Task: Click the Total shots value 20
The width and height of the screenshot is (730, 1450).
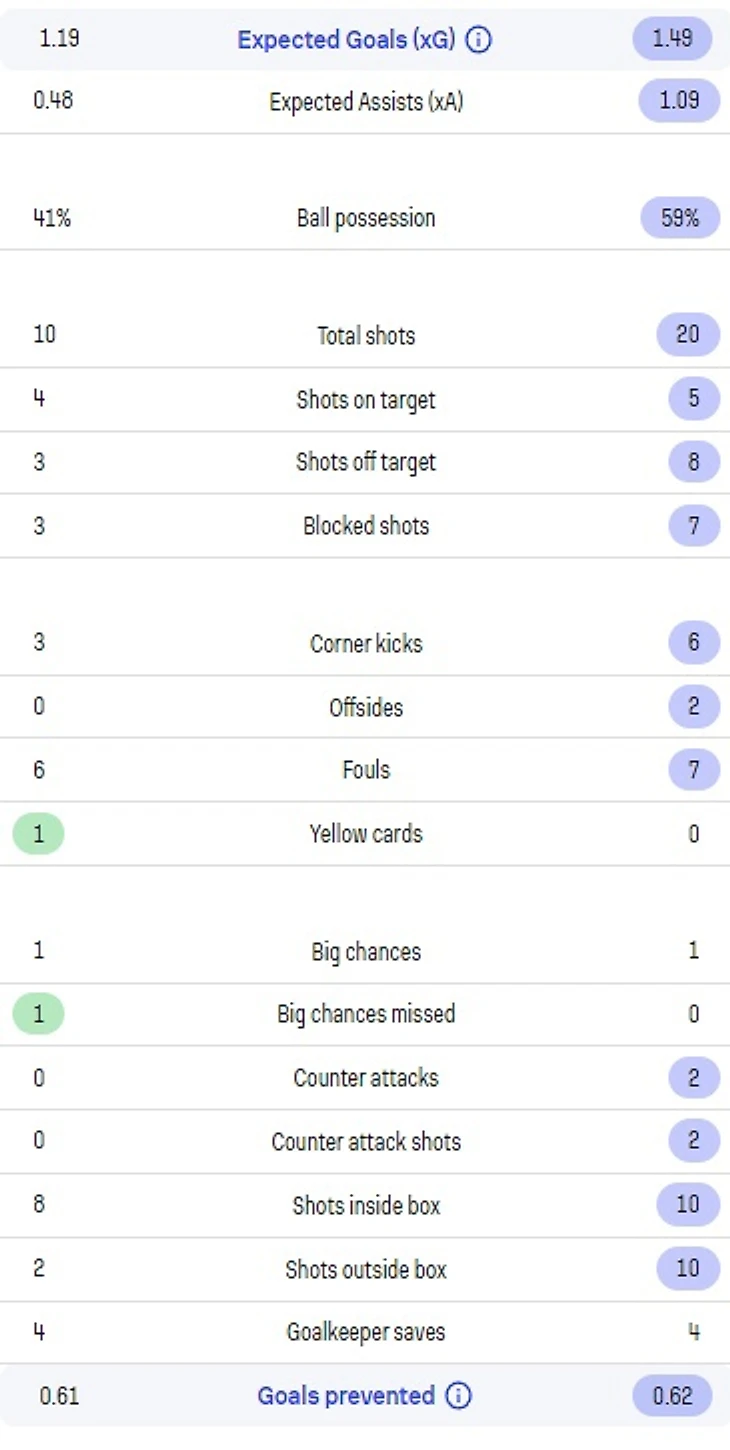Action: pyautogui.click(x=688, y=335)
